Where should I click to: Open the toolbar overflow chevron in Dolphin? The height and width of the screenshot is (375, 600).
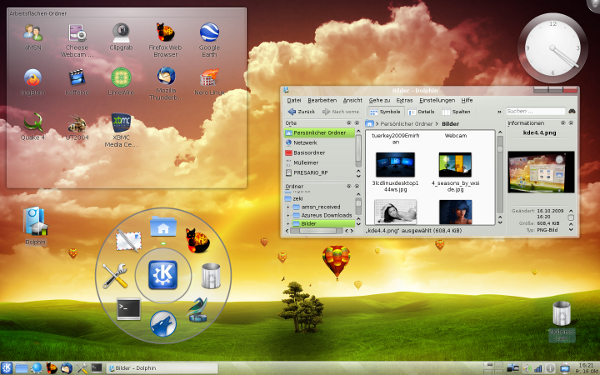(x=499, y=112)
